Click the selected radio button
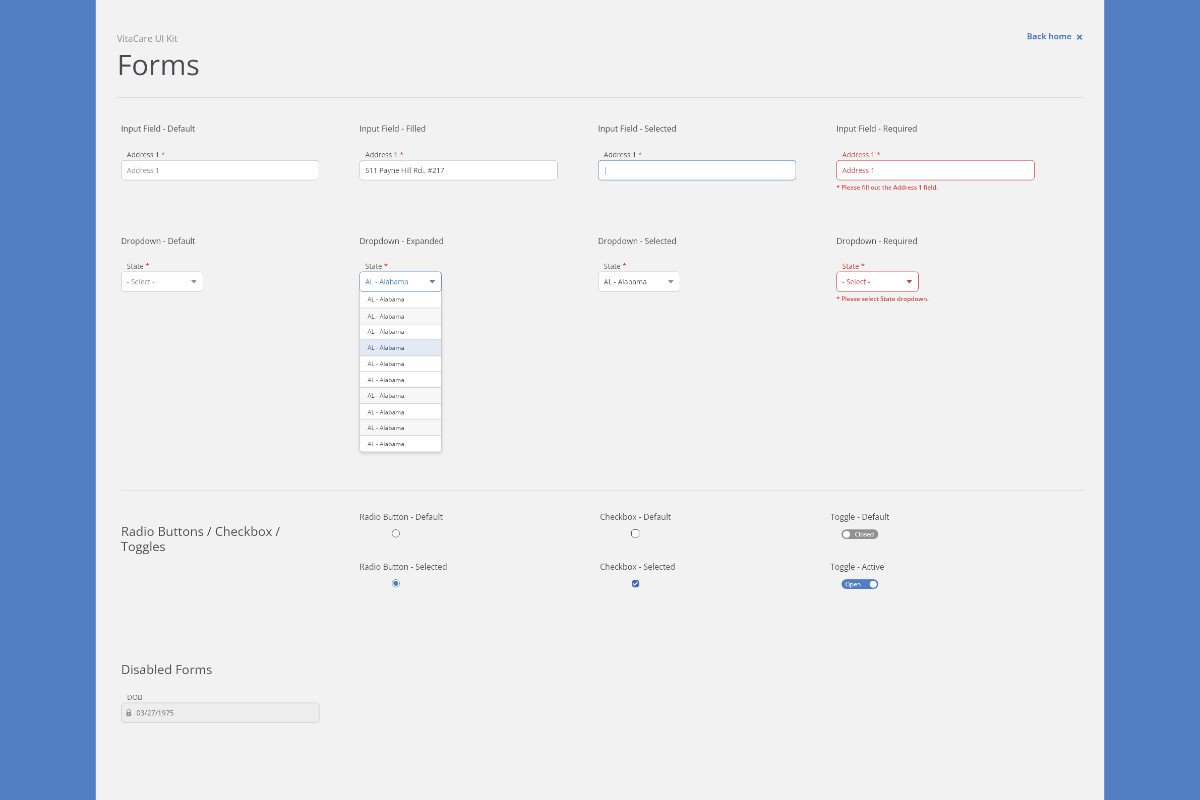Image resolution: width=1200 pixels, height=800 pixels. tap(396, 583)
